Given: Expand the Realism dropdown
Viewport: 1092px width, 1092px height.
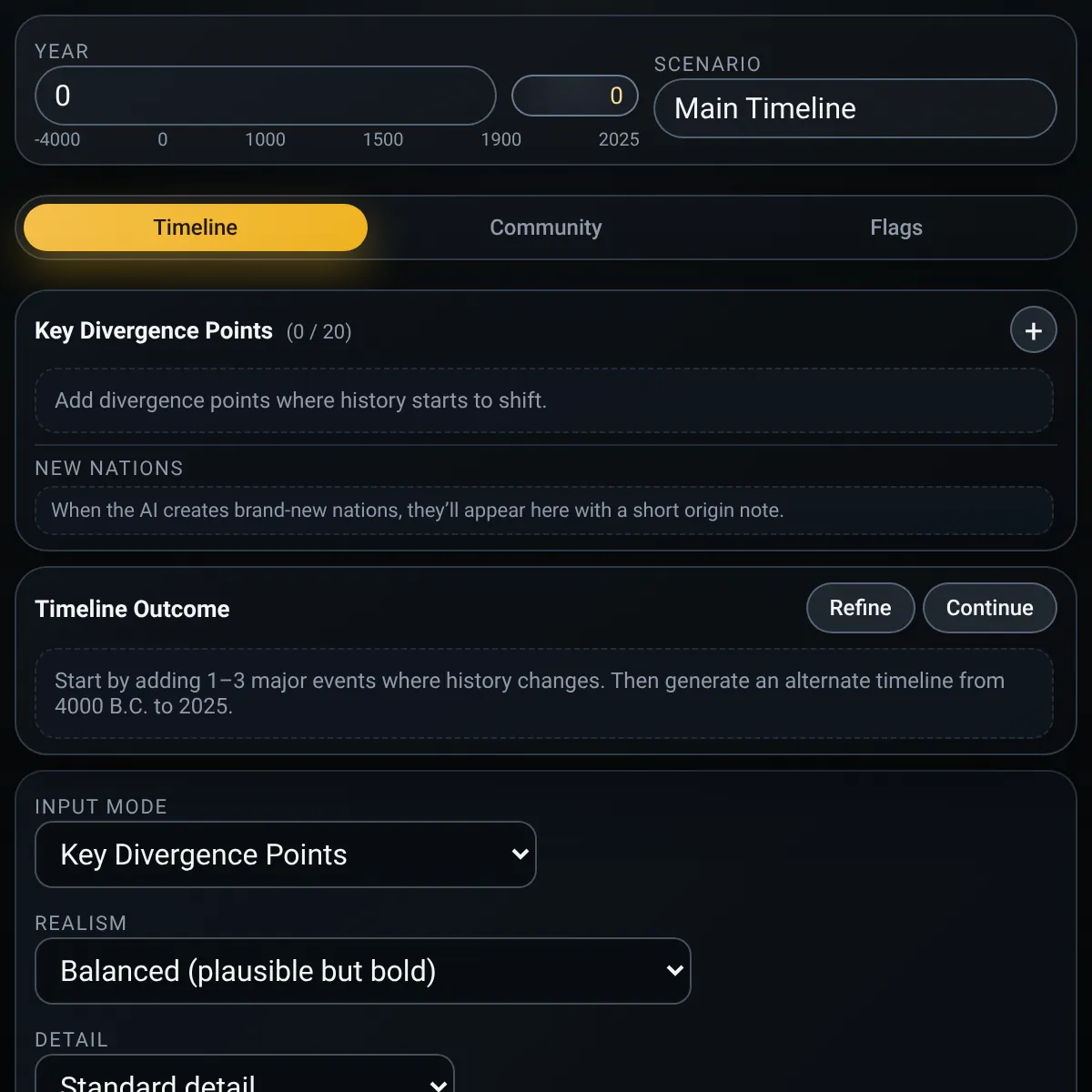Looking at the screenshot, I should pyautogui.click(x=362, y=971).
